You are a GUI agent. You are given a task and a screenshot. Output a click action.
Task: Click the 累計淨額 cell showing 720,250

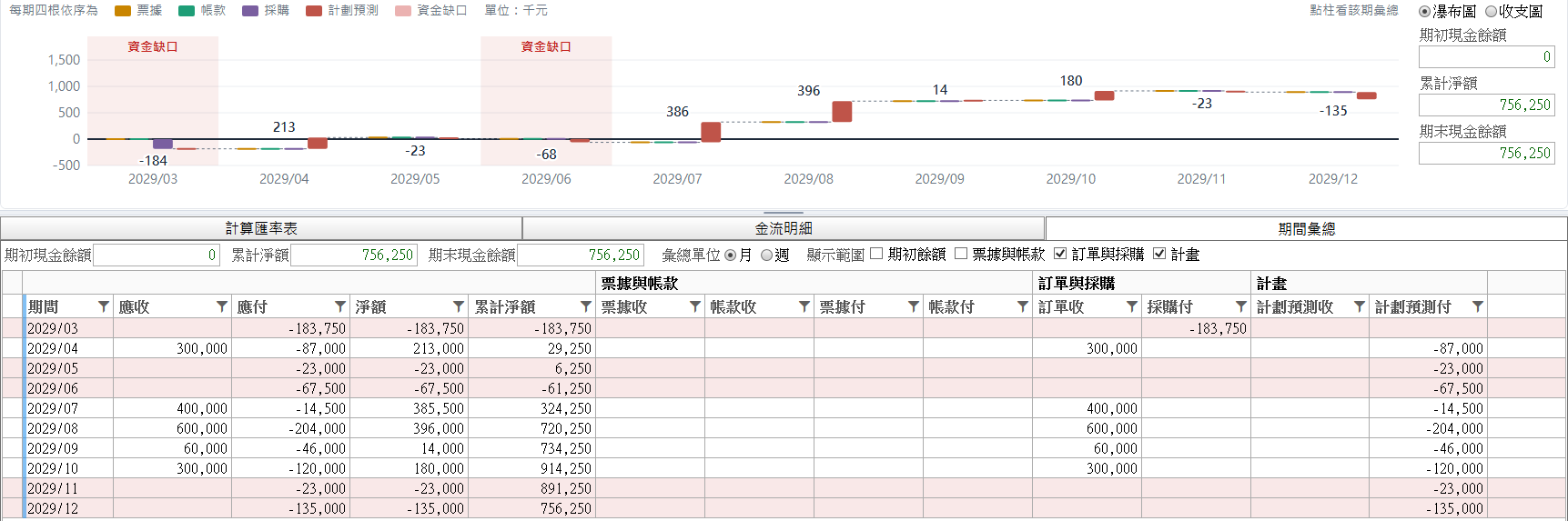click(531, 428)
